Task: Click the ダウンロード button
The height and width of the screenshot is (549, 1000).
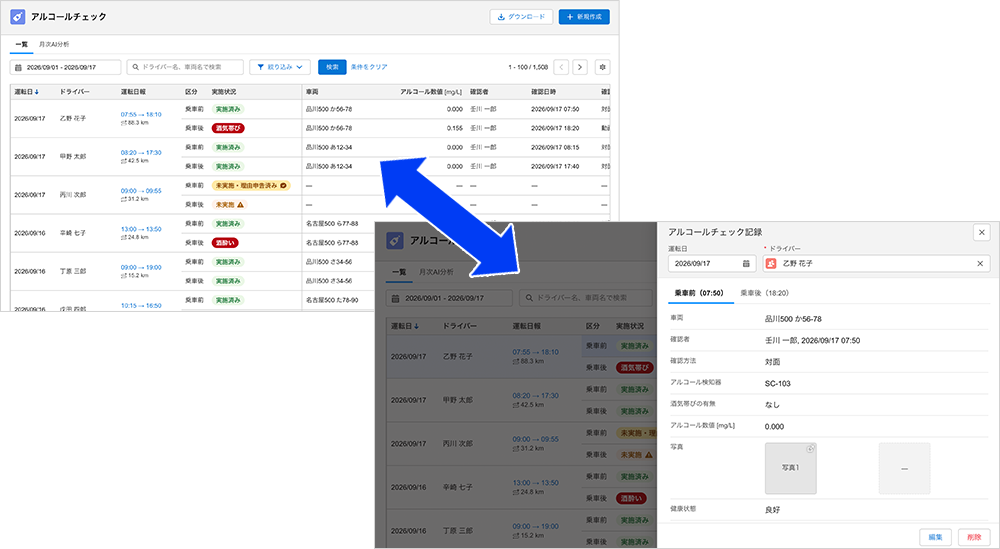Action: (521, 17)
